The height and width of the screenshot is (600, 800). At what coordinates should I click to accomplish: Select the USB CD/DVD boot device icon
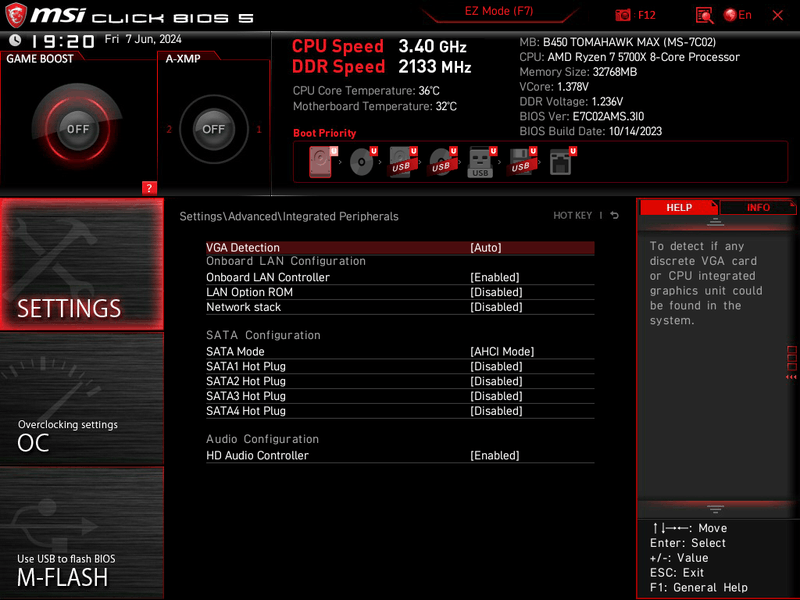442,162
